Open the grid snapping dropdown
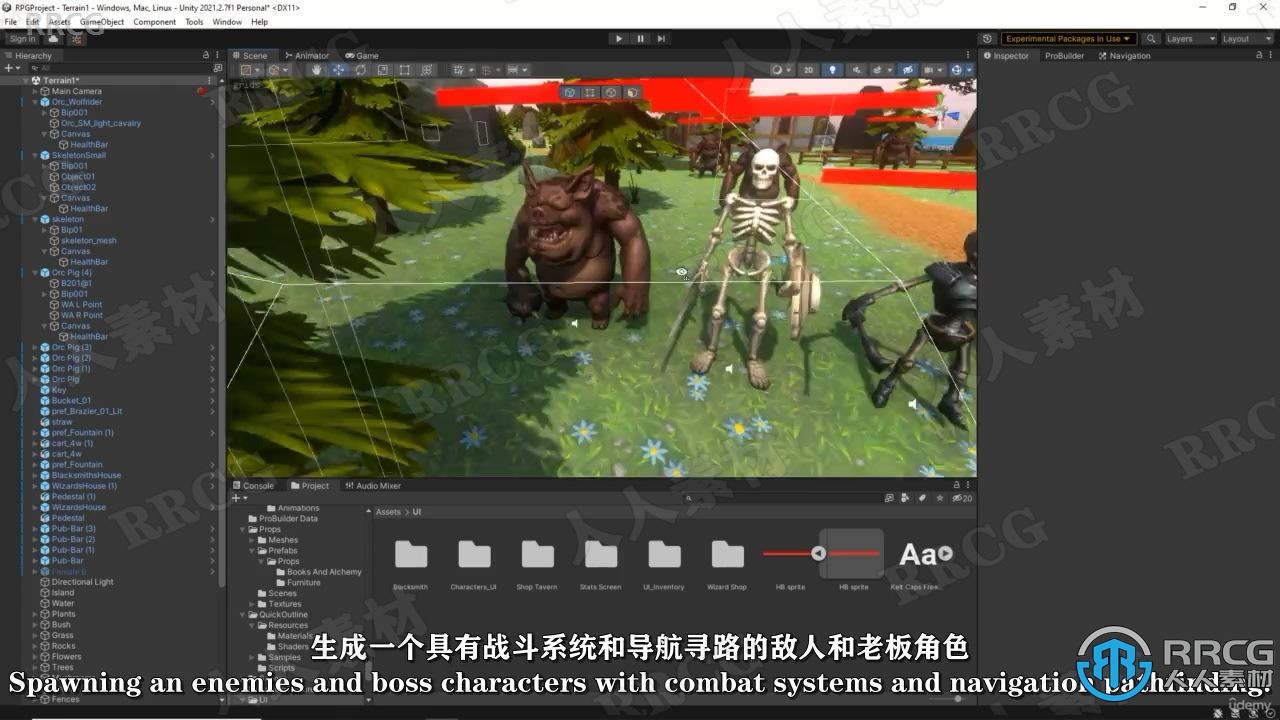The width and height of the screenshot is (1280, 720). [462, 70]
